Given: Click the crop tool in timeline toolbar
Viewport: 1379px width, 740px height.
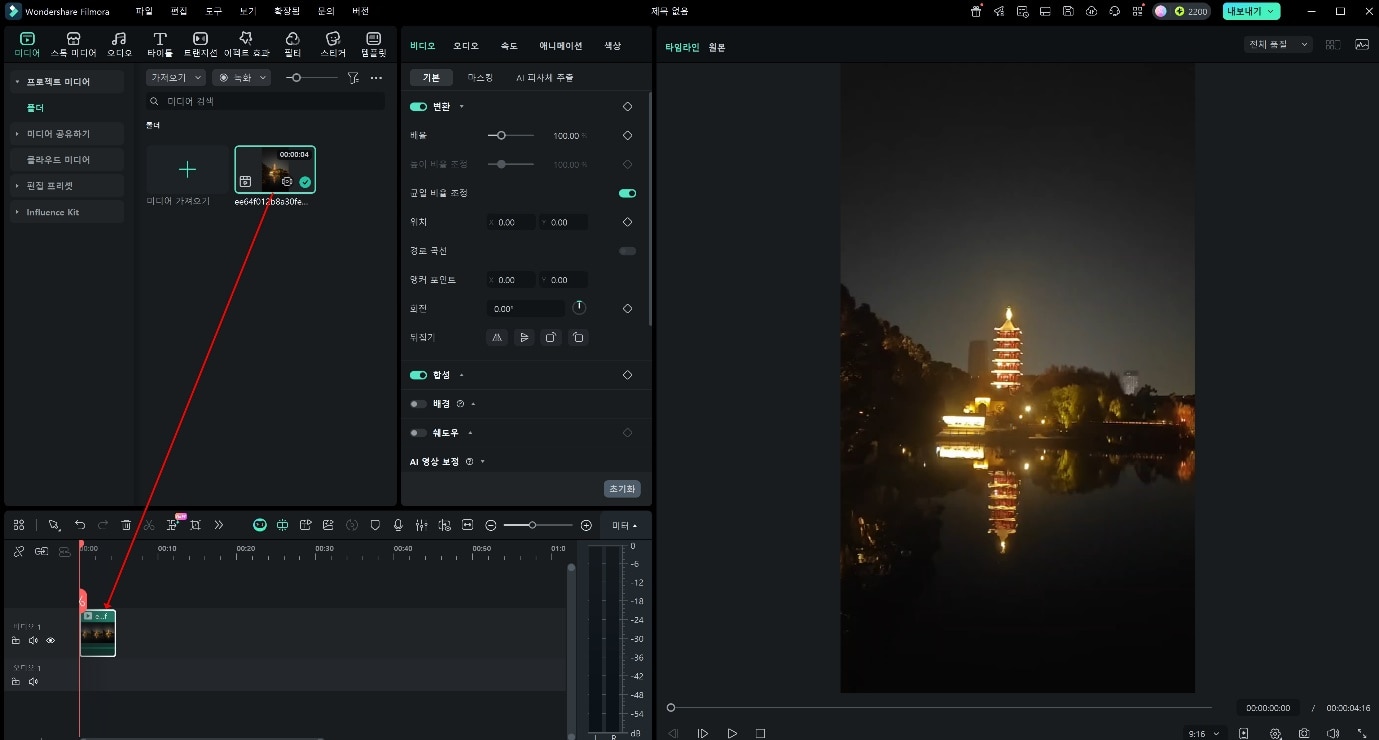Looking at the screenshot, I should (195, 525).
